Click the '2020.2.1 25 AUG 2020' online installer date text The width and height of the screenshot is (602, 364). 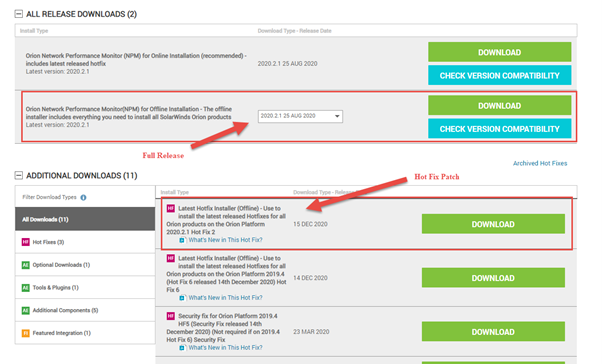[x=288, y=64]
